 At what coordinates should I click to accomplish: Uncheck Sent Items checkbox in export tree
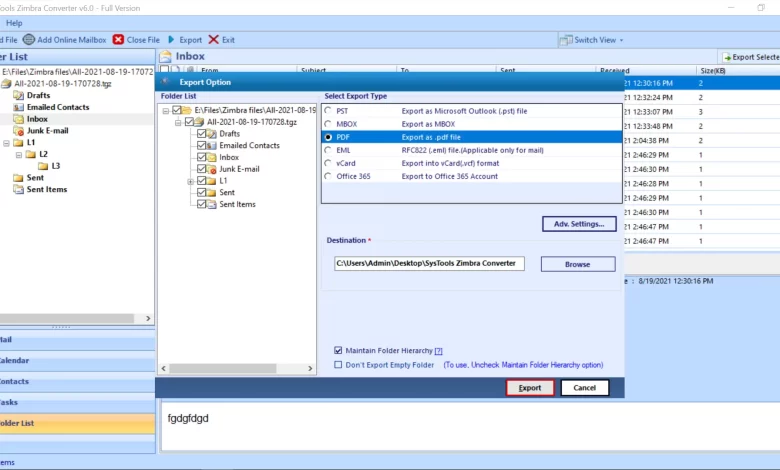point(201,204)
